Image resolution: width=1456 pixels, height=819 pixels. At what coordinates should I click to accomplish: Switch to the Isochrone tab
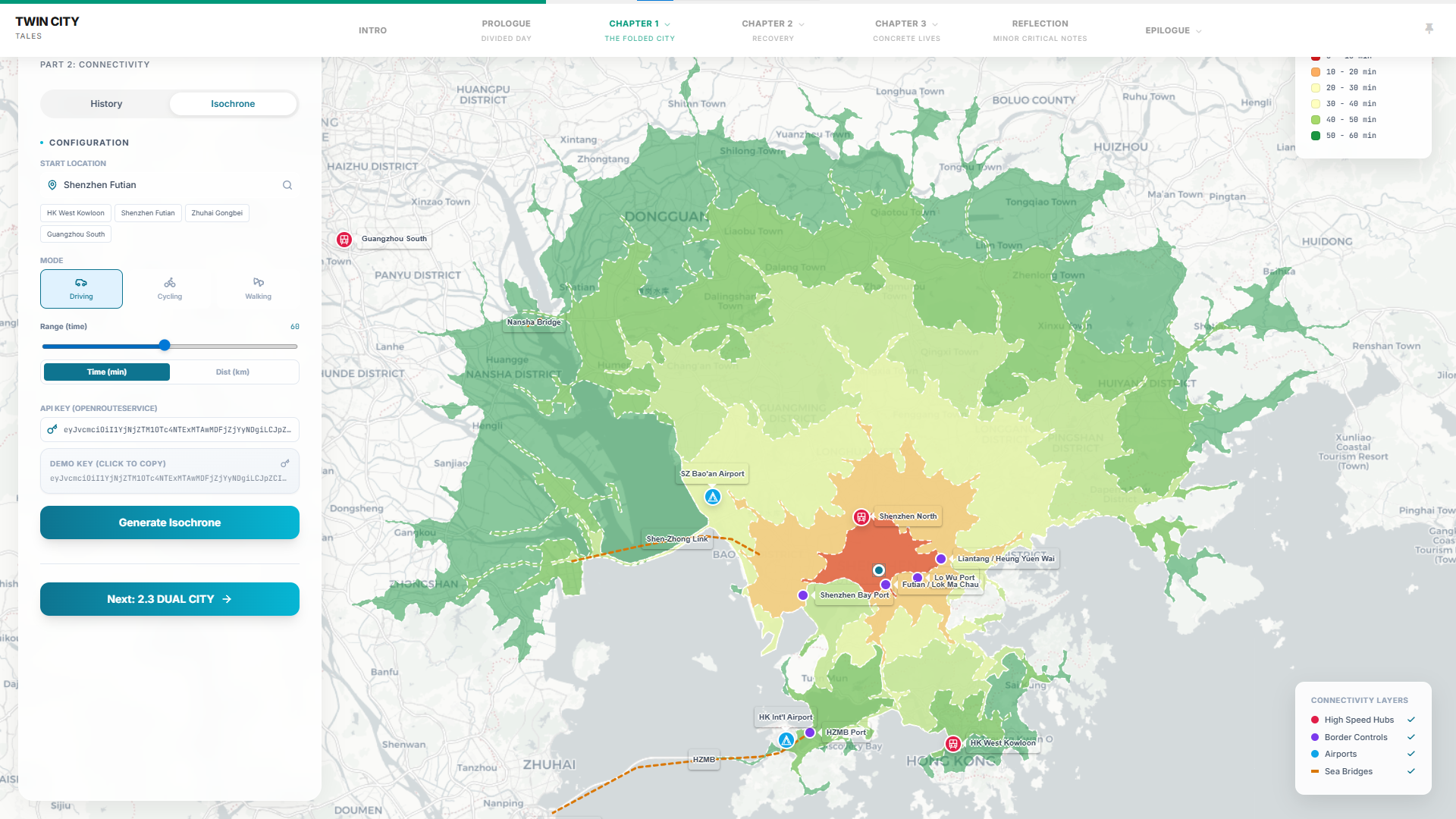(233, 104)
